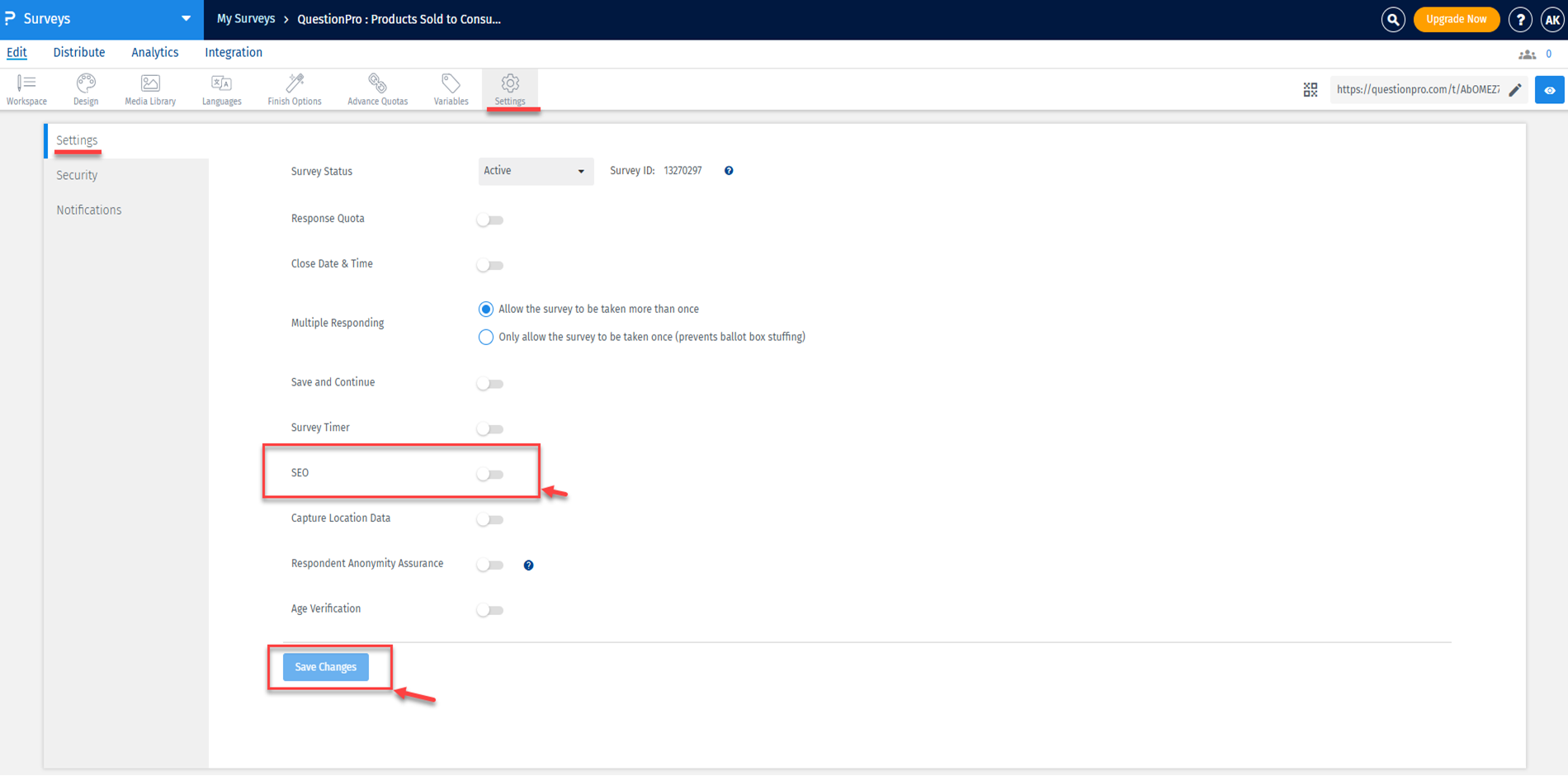Switch to the Analytics tab
Image resolution: width=1568 pixels, height=776 pixels.
pos(155,53)
